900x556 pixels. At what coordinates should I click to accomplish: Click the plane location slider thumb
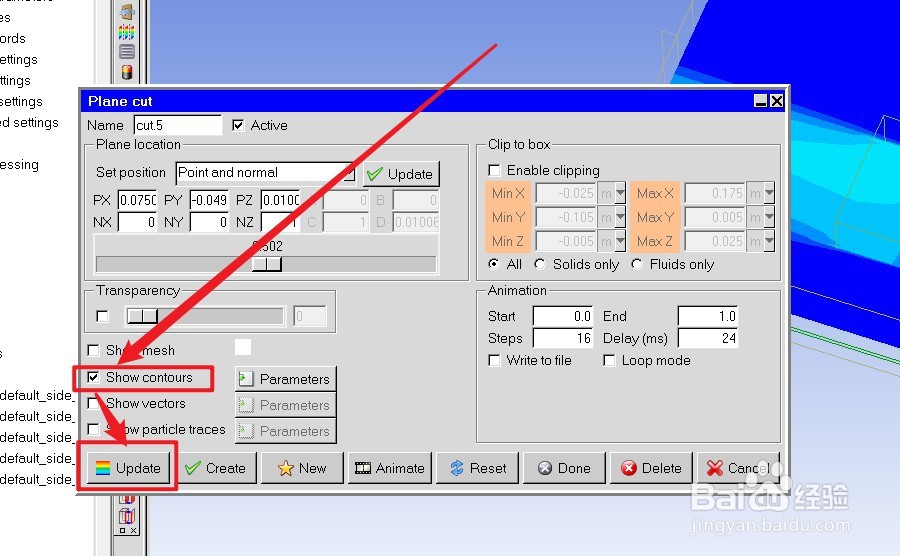click(267, 264)
